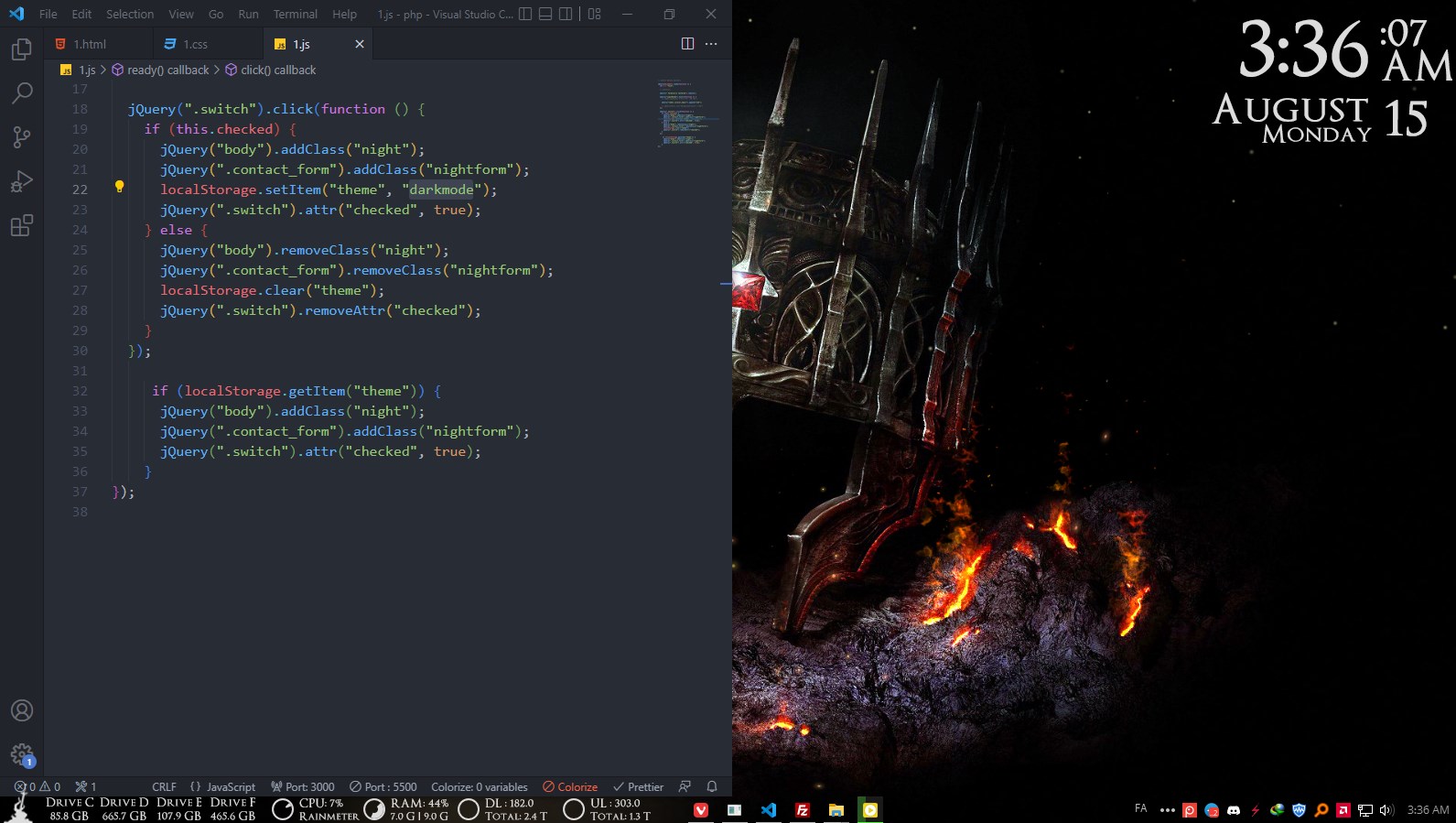Open the Selection menu
1456x823 pixels.
[130, 14]
